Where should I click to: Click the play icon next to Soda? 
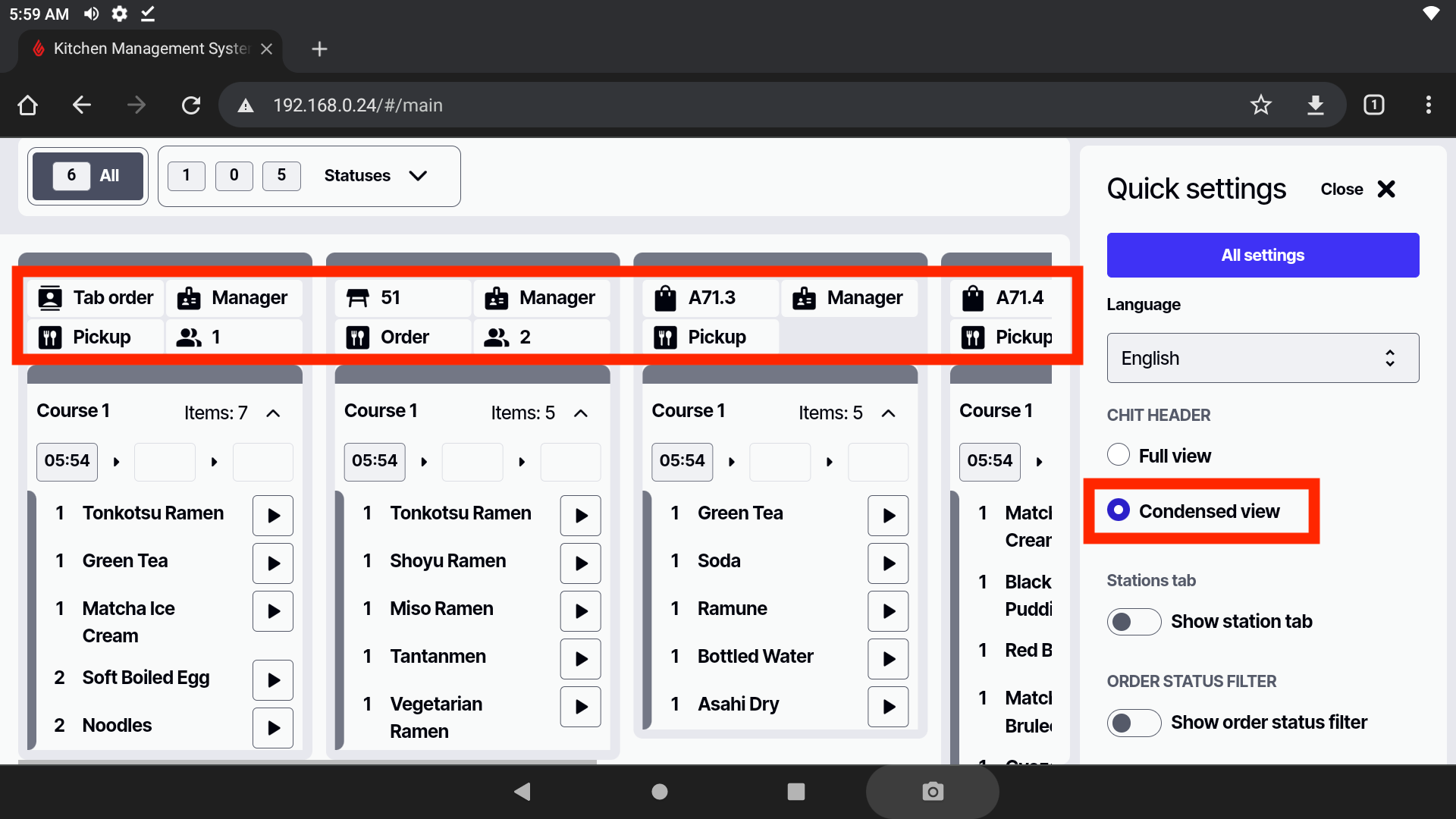pos(888,563)
